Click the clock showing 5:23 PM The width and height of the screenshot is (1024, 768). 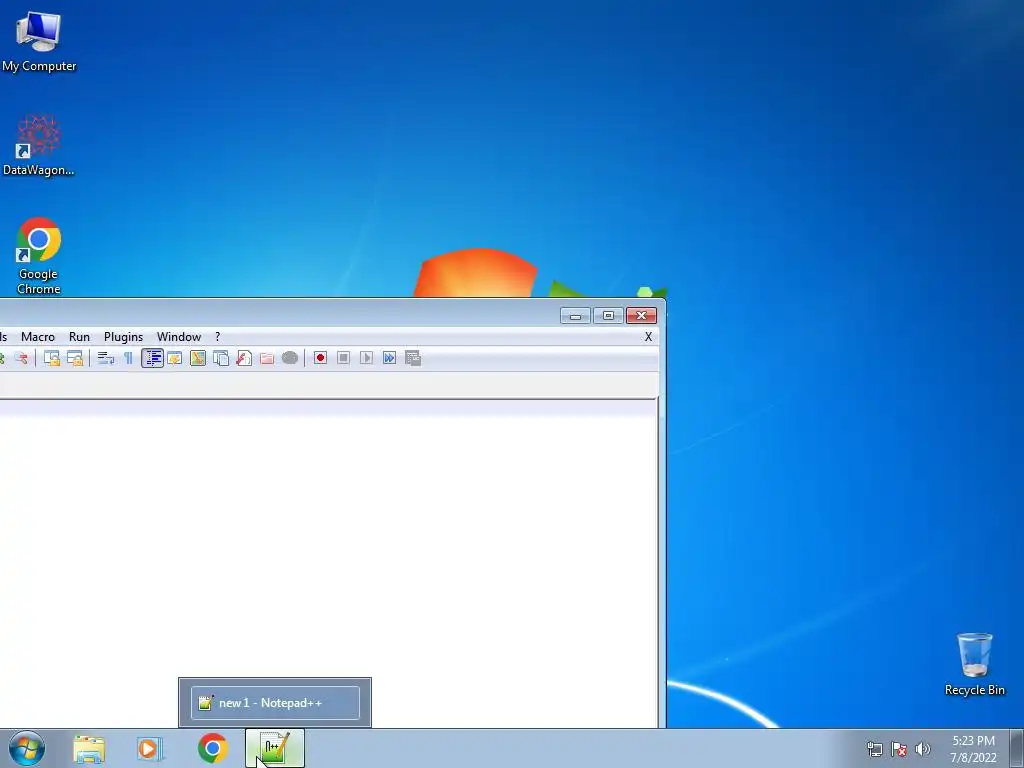point(973,749)
